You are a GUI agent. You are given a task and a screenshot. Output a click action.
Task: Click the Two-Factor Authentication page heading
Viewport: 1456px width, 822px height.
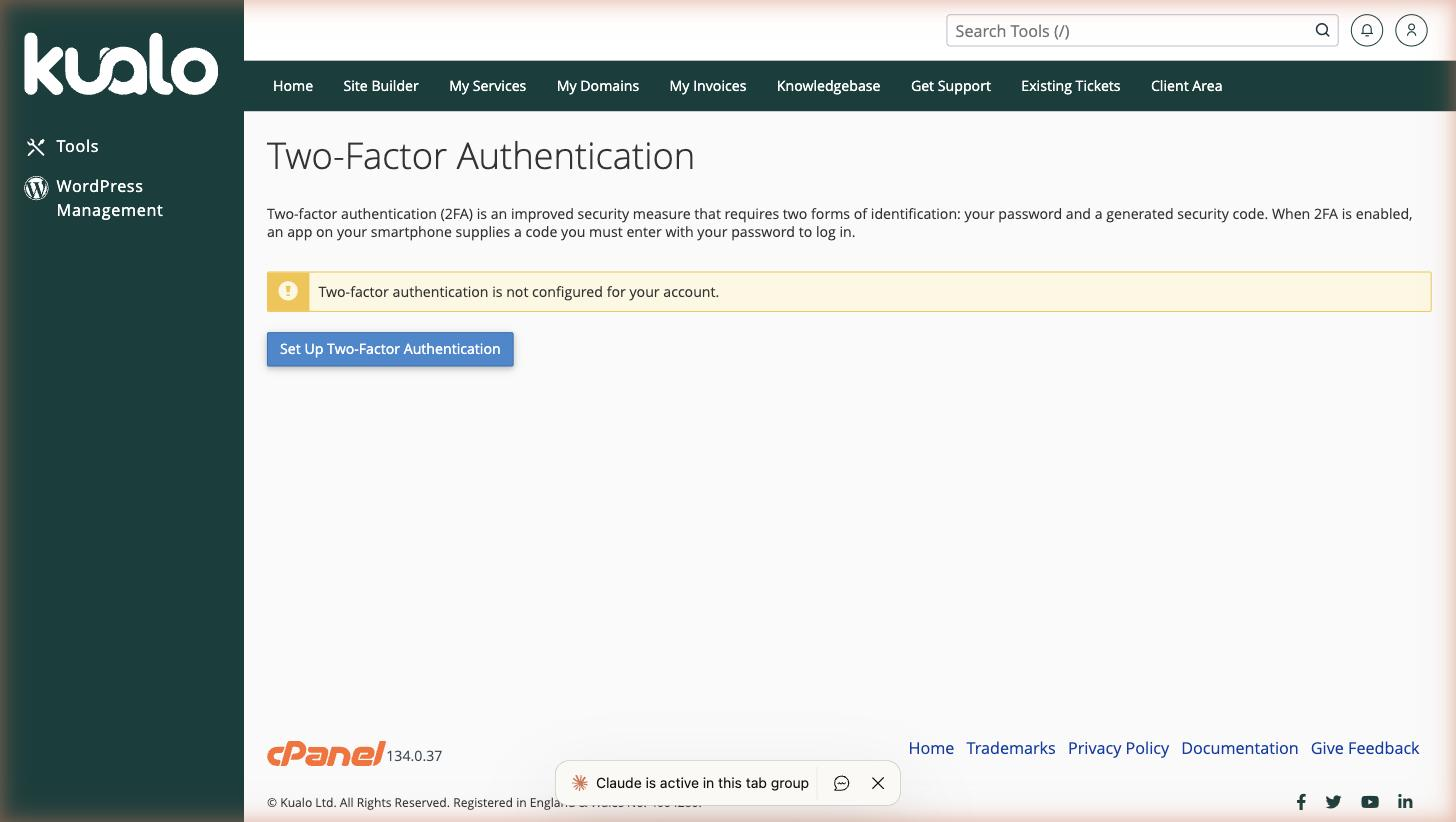[480, 156]
